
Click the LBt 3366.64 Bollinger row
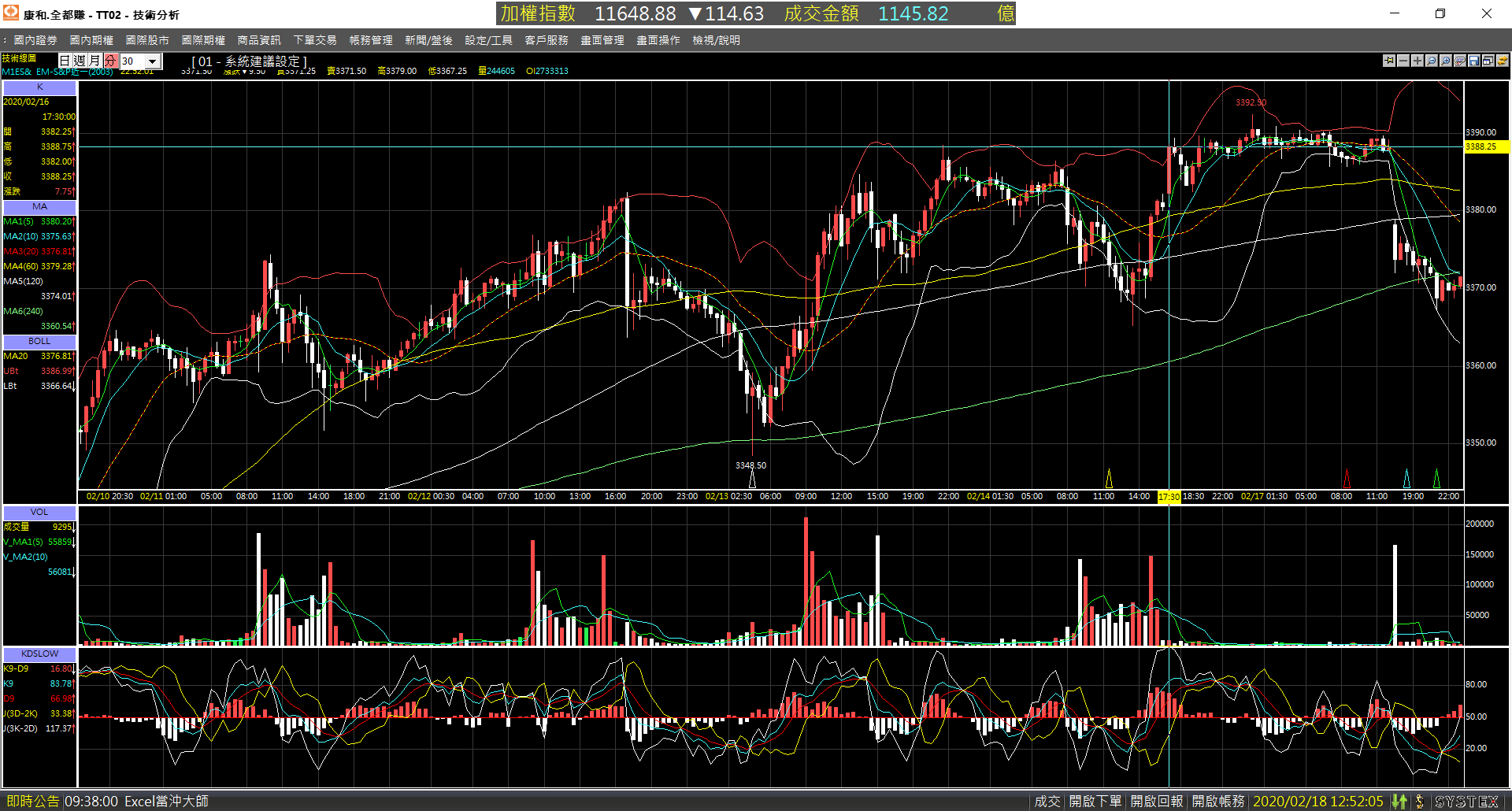pyautogui.click(x=39, y=387)
